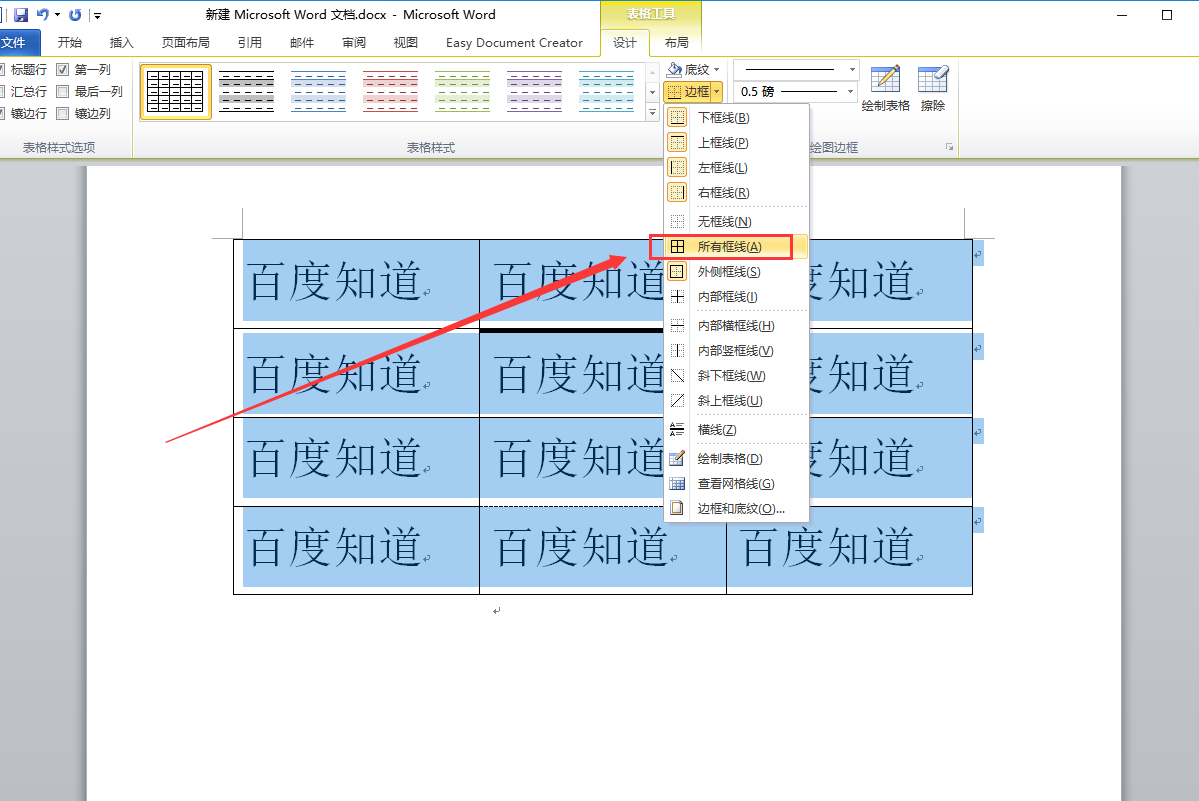Select the 布局 table tools tab
The height and width of the screenshot is (801, 1199).
[677, 43]
